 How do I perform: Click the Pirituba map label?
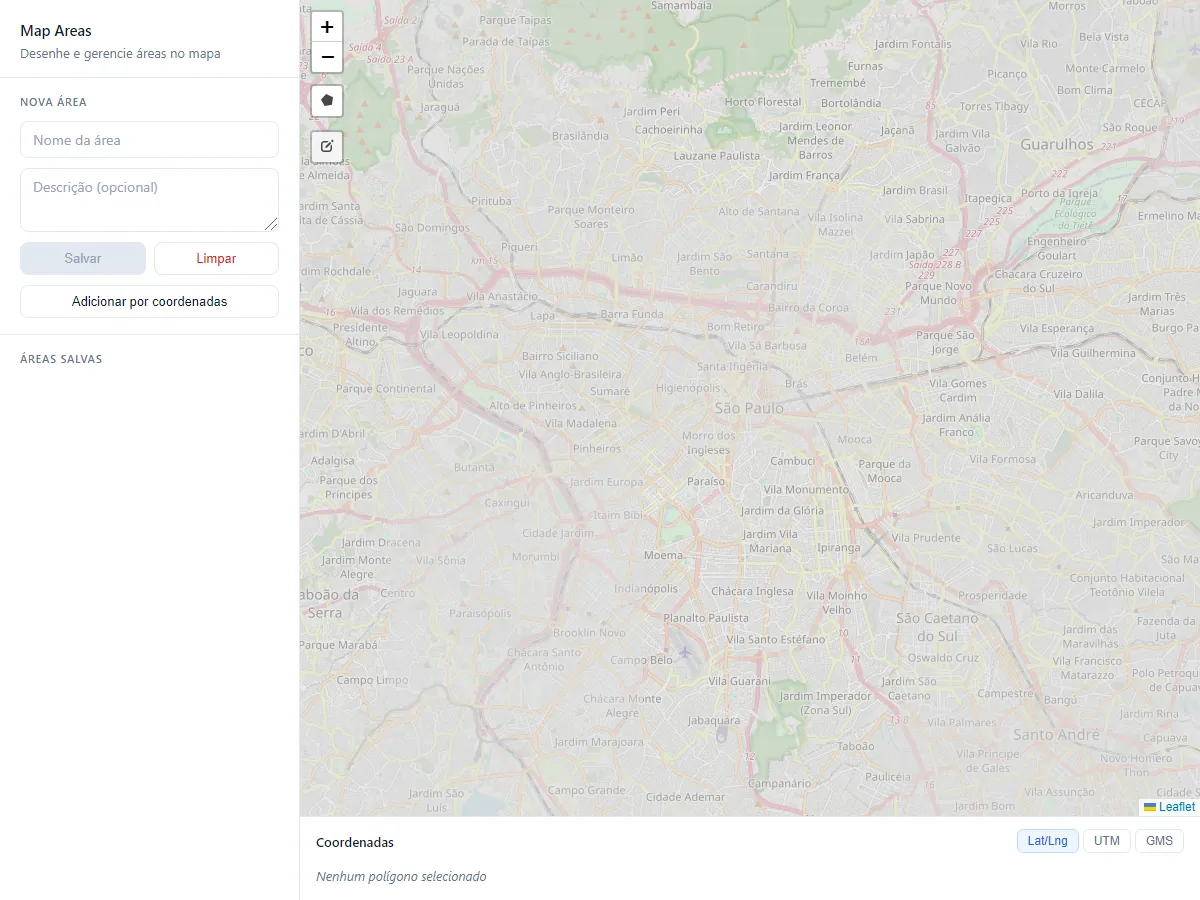click(x=491, y=200)
